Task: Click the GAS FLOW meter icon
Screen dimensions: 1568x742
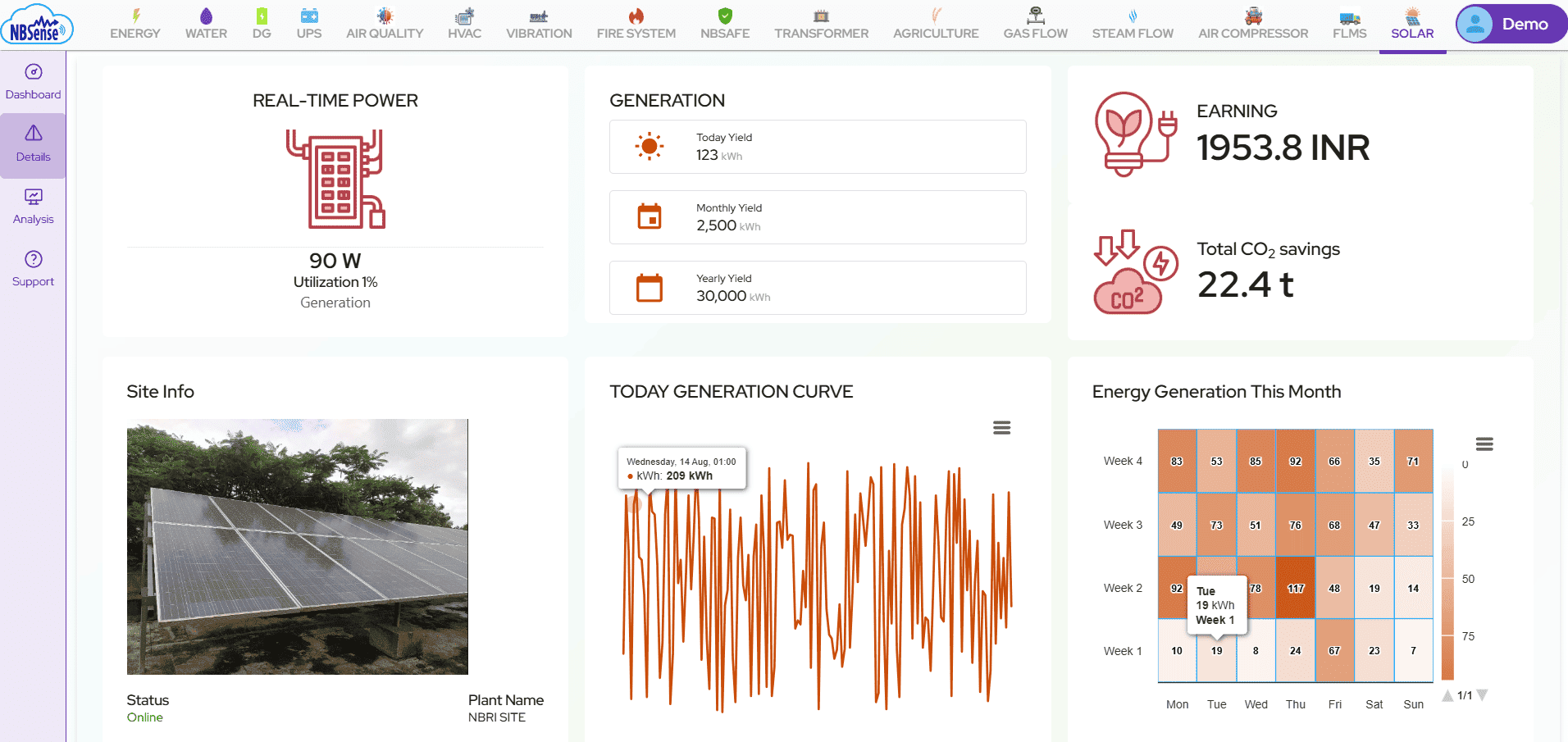Action: [x=1036, y=16]
